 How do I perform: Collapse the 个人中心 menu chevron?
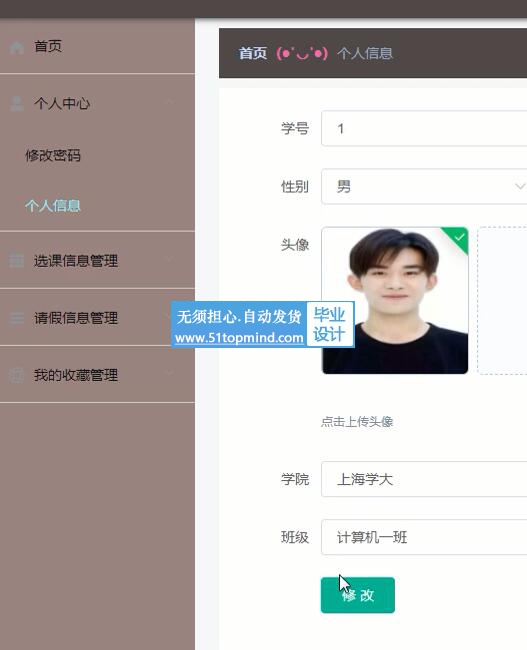coord(170,102)
